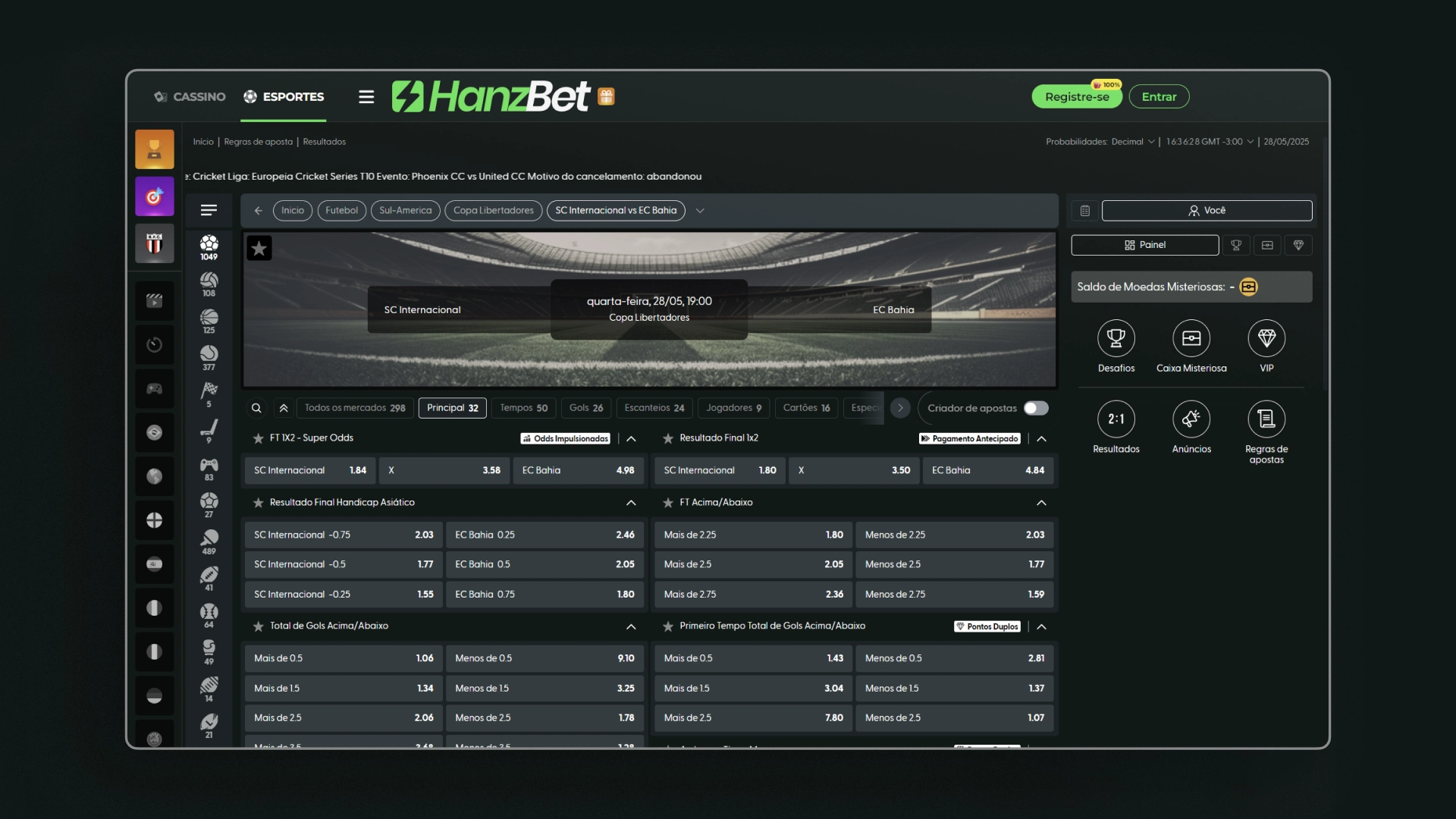1456x819 pixels.
Task: Select the Escanteios 24 market tab
Action: (654, 408)
